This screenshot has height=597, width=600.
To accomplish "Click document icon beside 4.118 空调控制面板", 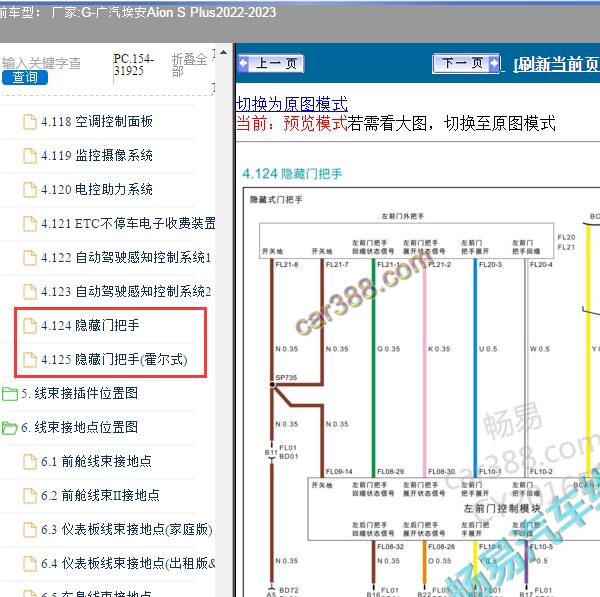I will pos(30,122).
